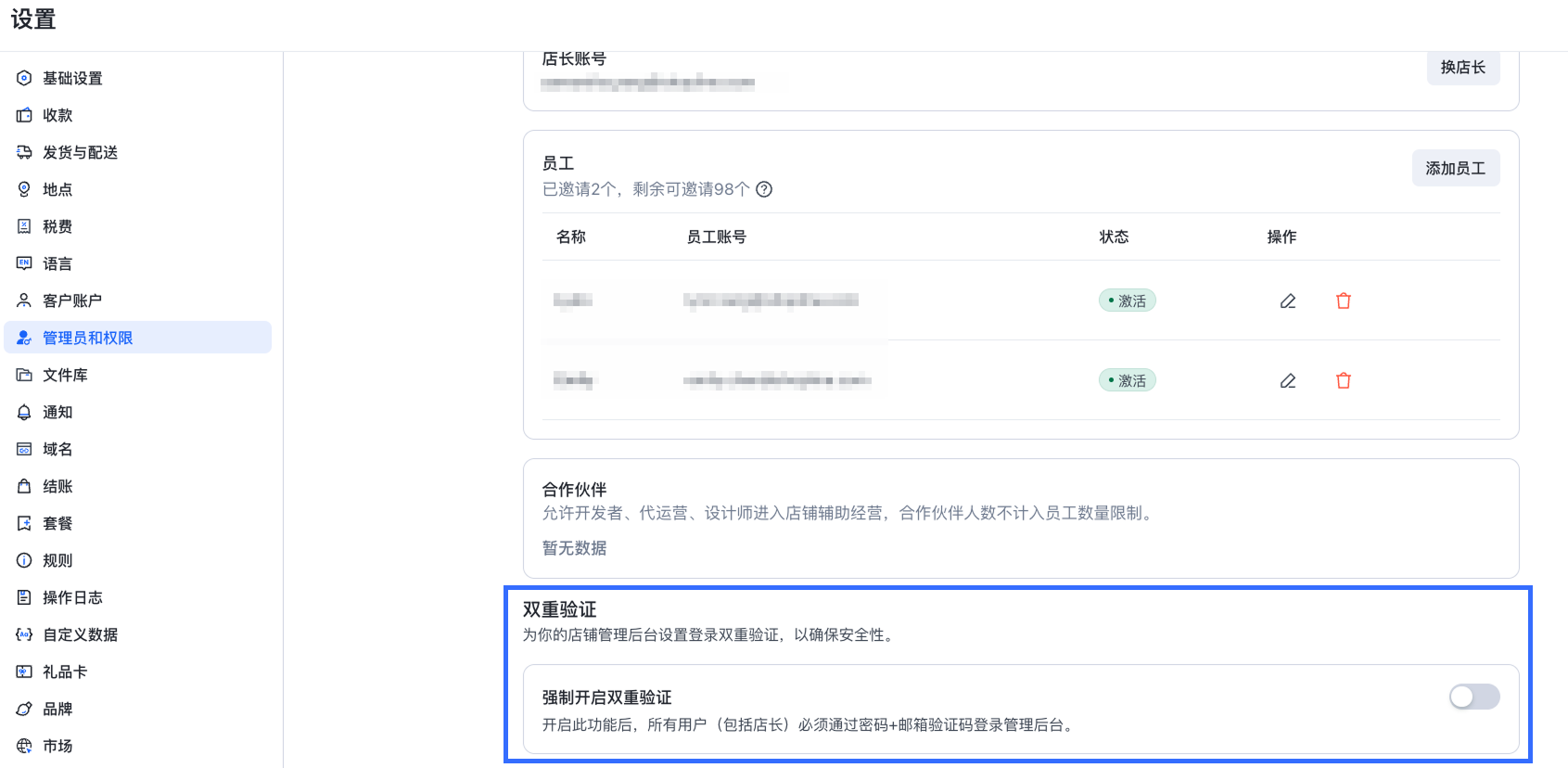Image resolution: width=1568 pixels, height=768 pixels.
Task: Click the 暂无数据 text under 合作伙伴
Action: tap(575, 548)
